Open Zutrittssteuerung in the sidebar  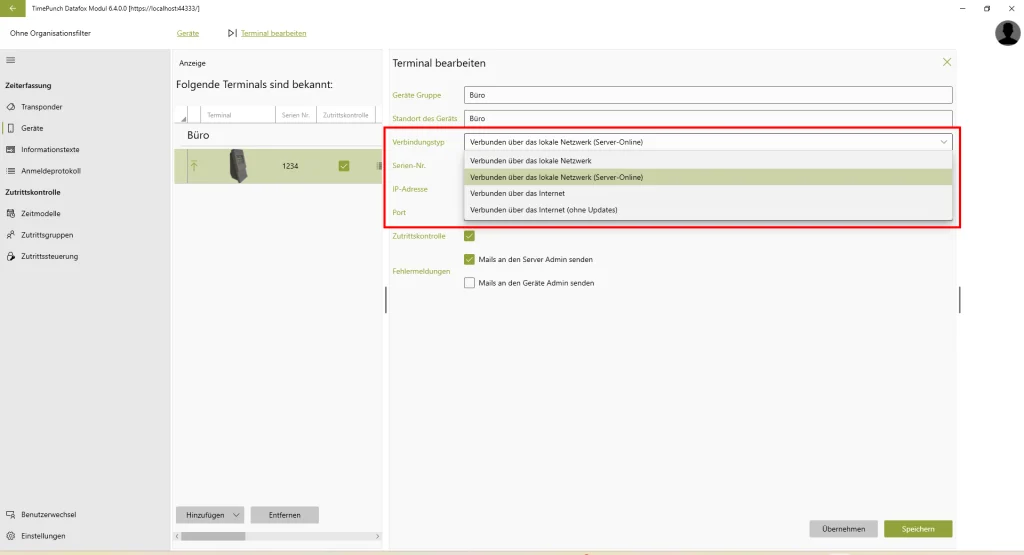point(49,257)
